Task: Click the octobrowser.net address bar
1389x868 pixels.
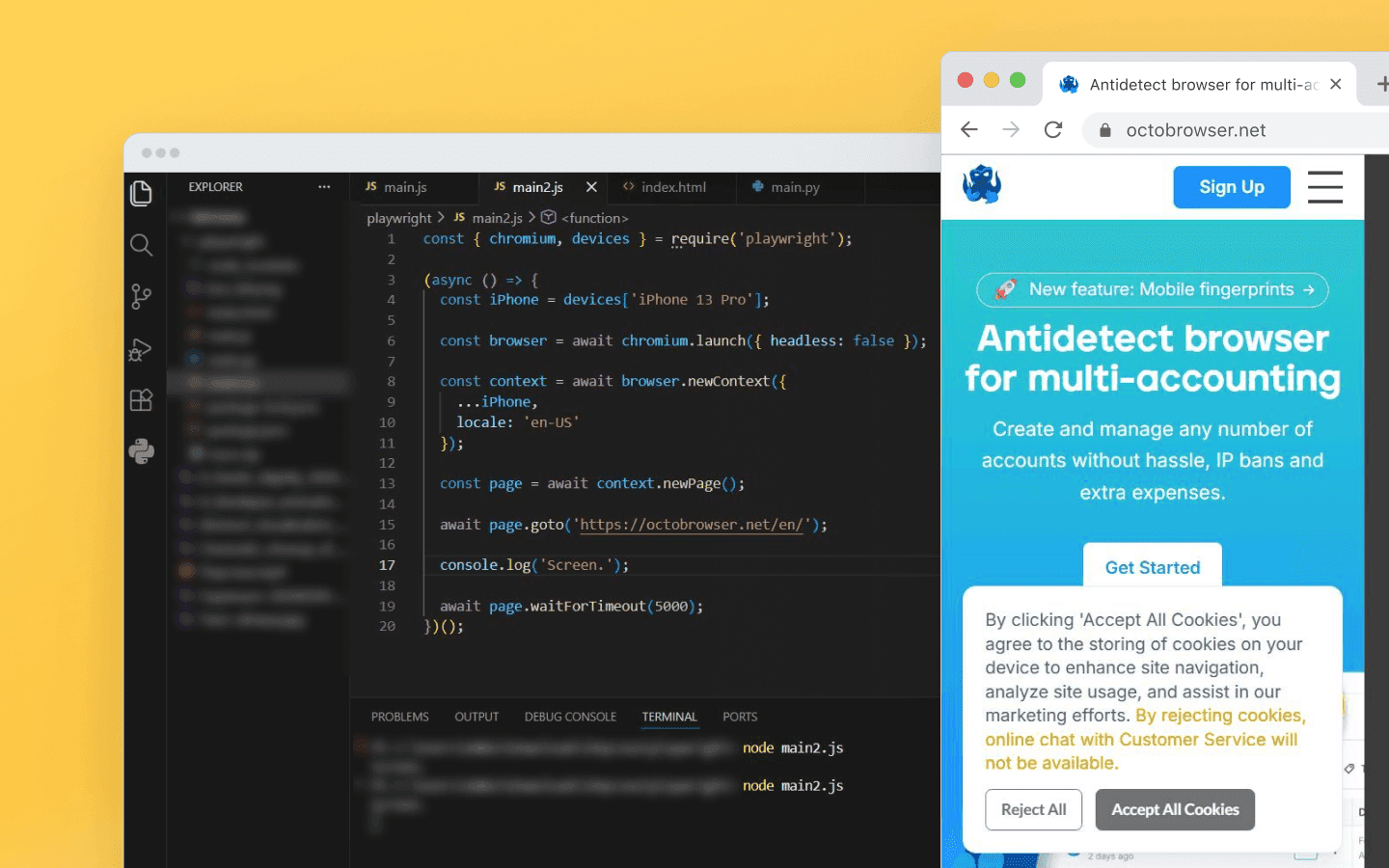Action: (1235, 130)
